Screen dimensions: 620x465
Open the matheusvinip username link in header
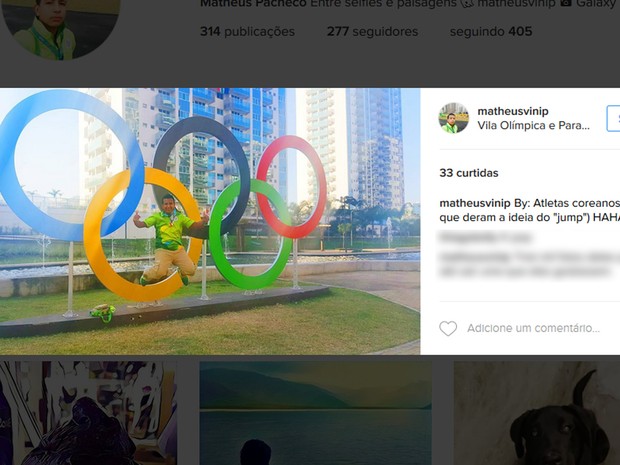[513, 111]
